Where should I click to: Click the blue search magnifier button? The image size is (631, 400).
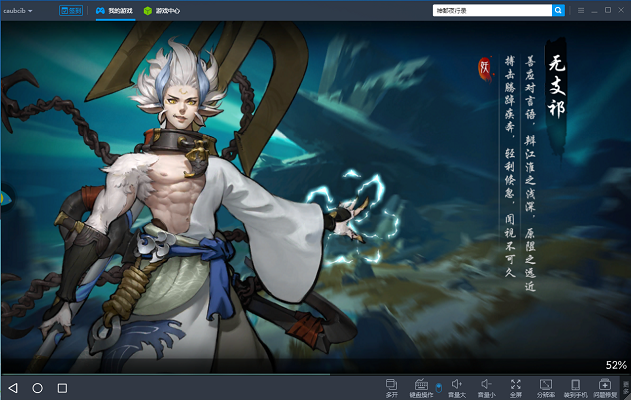[558, 10]
